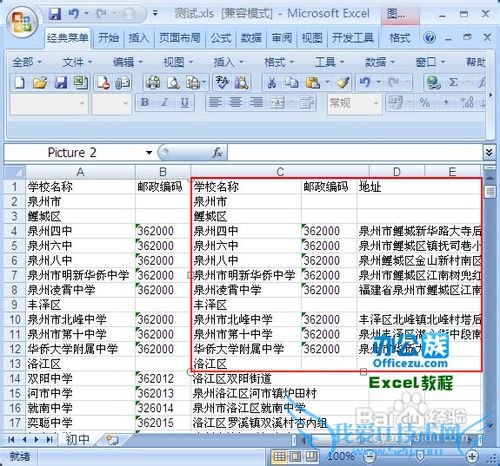Open the 编辑 classic menu
The image size is (500, 466).
coord(127,62)
